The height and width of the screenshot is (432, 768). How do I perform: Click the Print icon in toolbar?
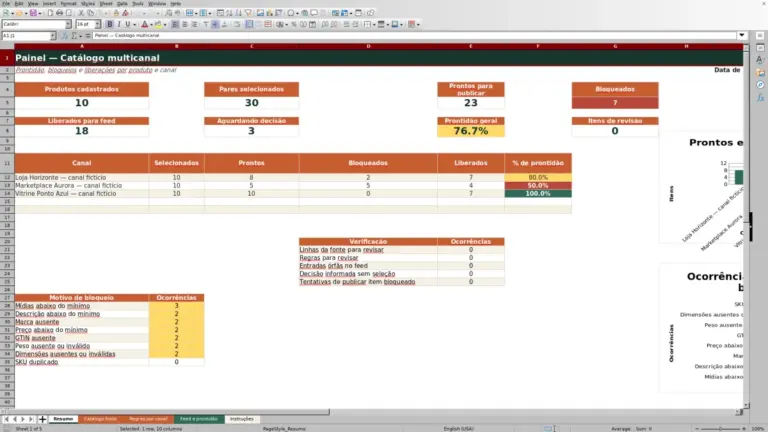pos(59,13)
